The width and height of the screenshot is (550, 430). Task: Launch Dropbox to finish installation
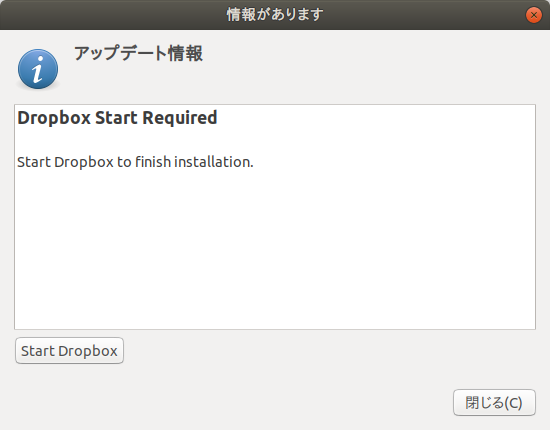click(x=69, y=350)
